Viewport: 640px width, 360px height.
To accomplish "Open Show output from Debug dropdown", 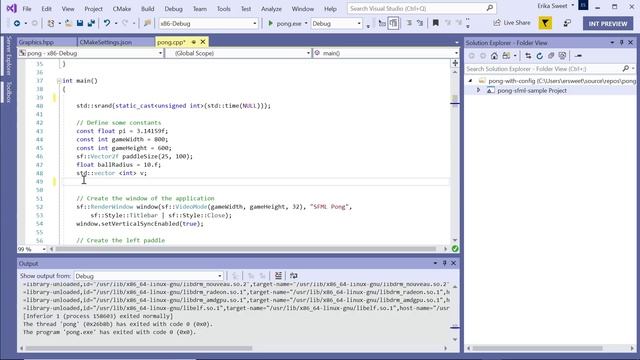I will point(148,276).
